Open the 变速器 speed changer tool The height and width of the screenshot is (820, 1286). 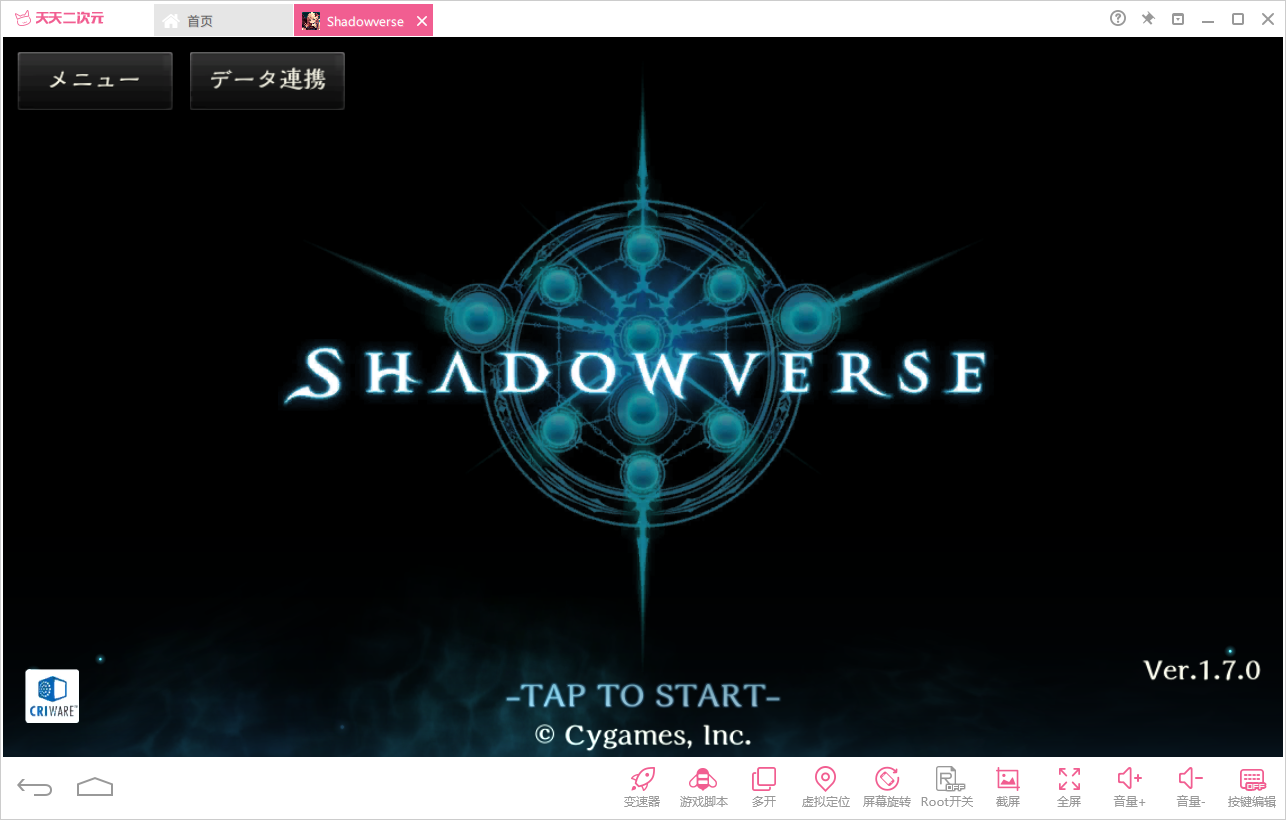[x=642, y=787]
